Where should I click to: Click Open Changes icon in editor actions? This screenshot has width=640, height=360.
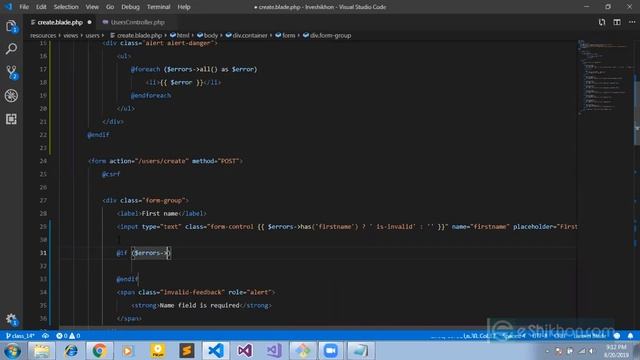[x=602, y=22]
